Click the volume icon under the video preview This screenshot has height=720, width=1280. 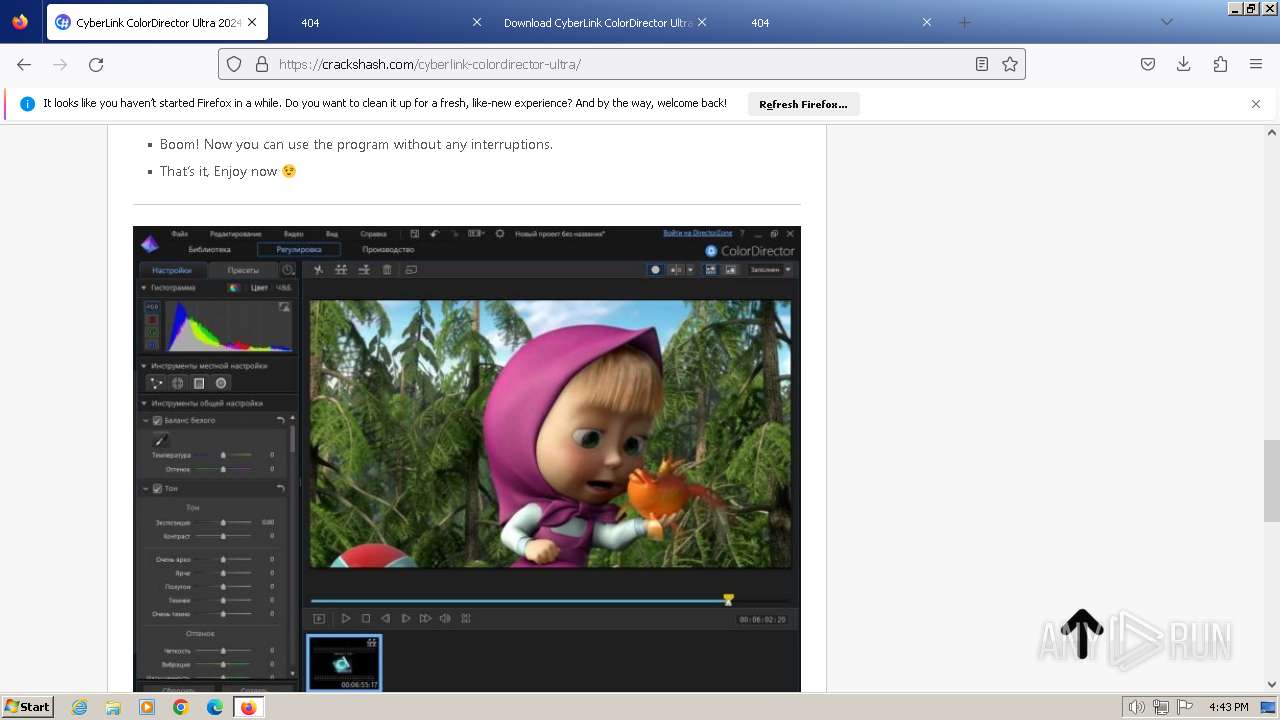pos(445,618)
